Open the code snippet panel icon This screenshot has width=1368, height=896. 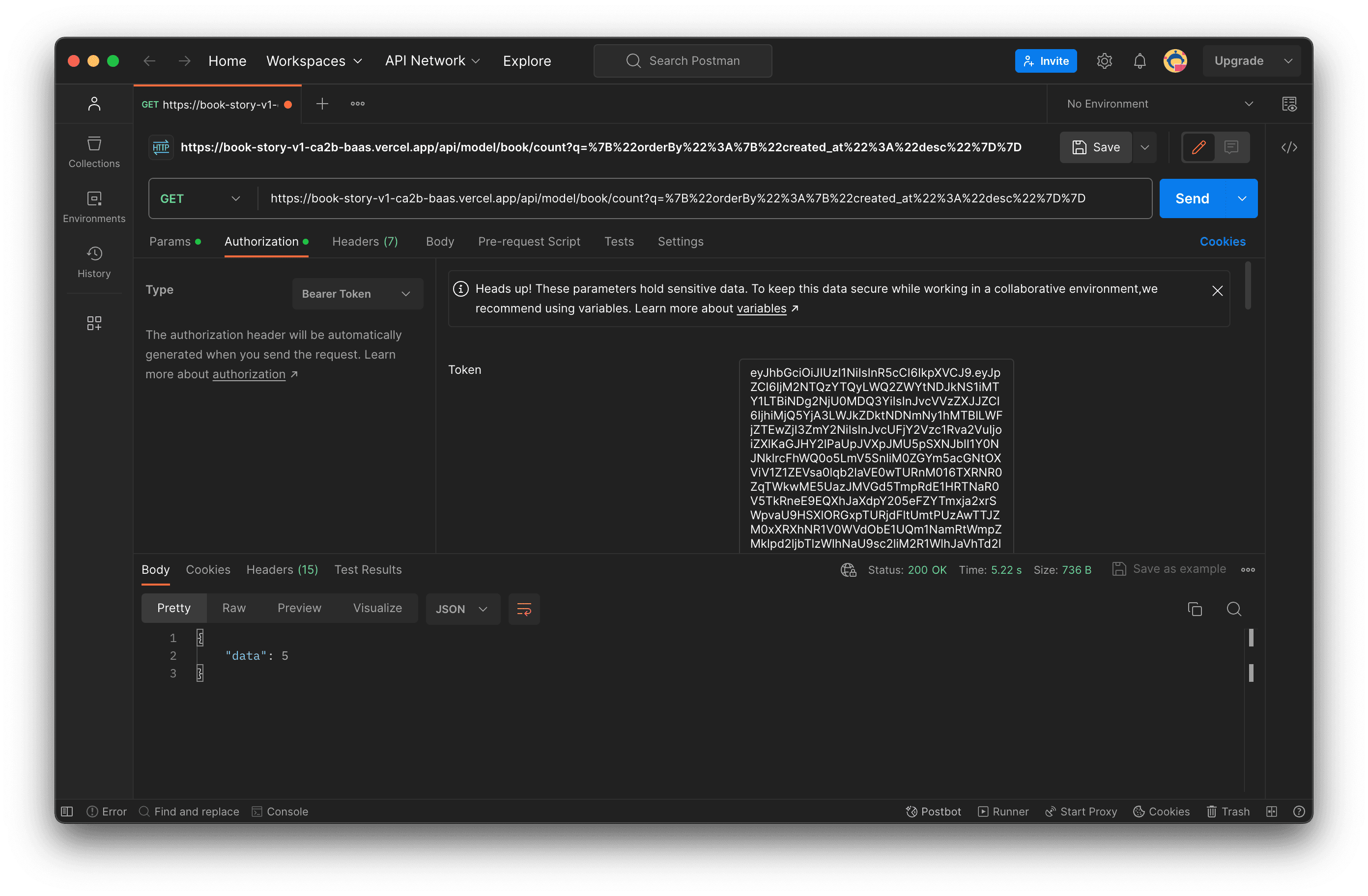point(1289,148)
